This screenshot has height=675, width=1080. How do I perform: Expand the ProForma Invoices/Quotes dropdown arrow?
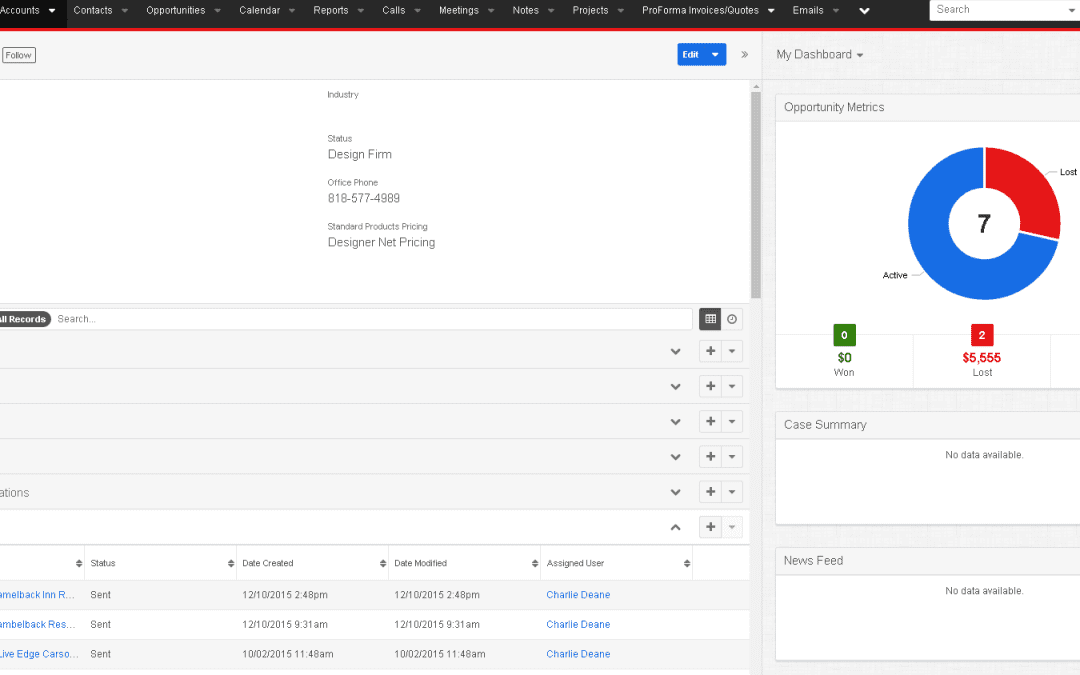[771, 11]
